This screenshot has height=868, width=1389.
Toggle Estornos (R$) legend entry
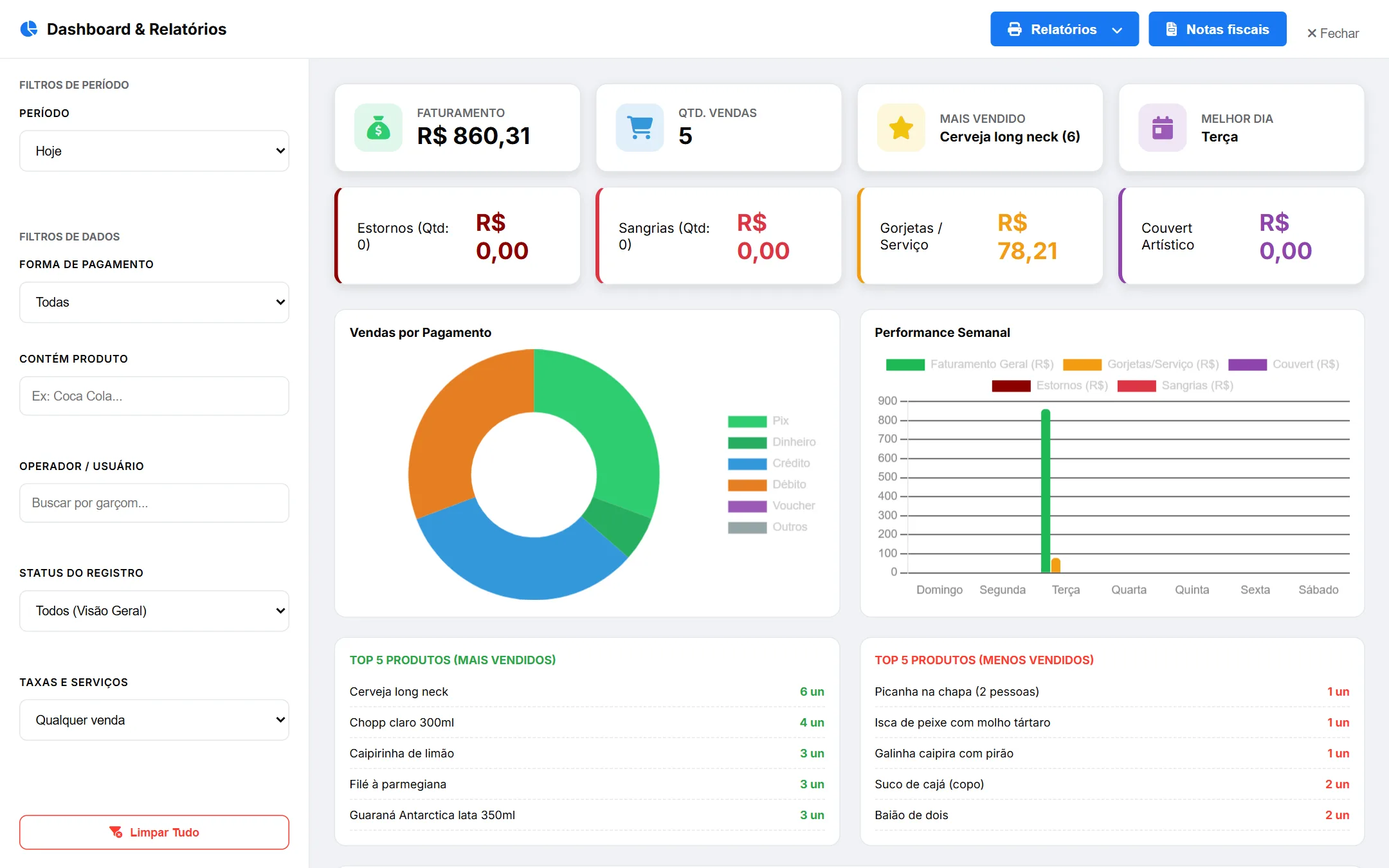1050,386
